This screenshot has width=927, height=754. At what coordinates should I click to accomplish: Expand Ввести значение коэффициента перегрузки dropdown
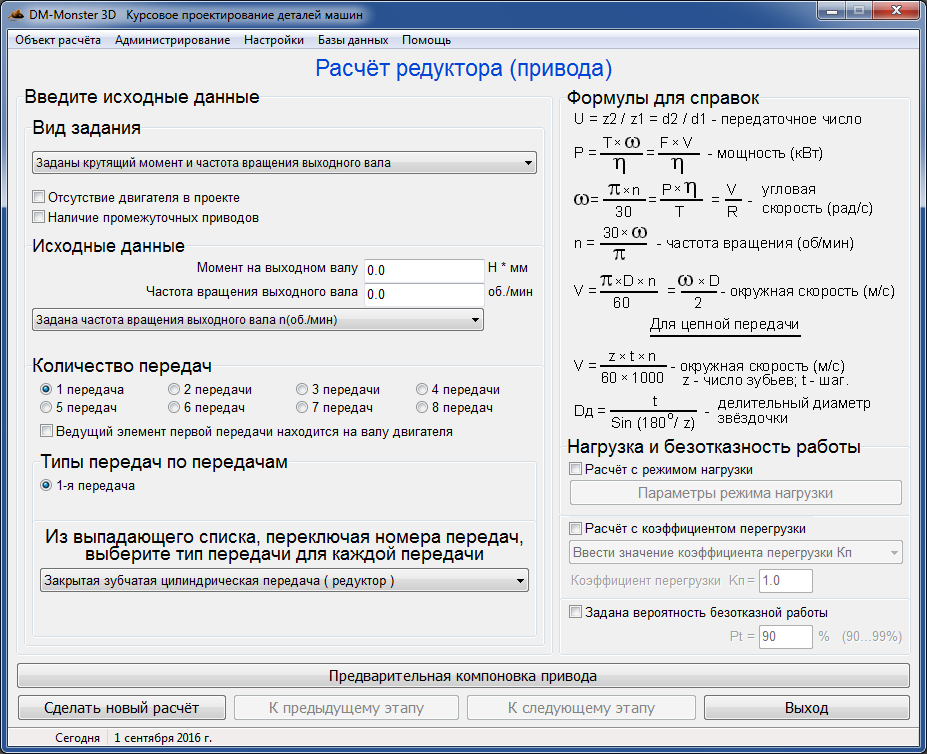point(735,552)
